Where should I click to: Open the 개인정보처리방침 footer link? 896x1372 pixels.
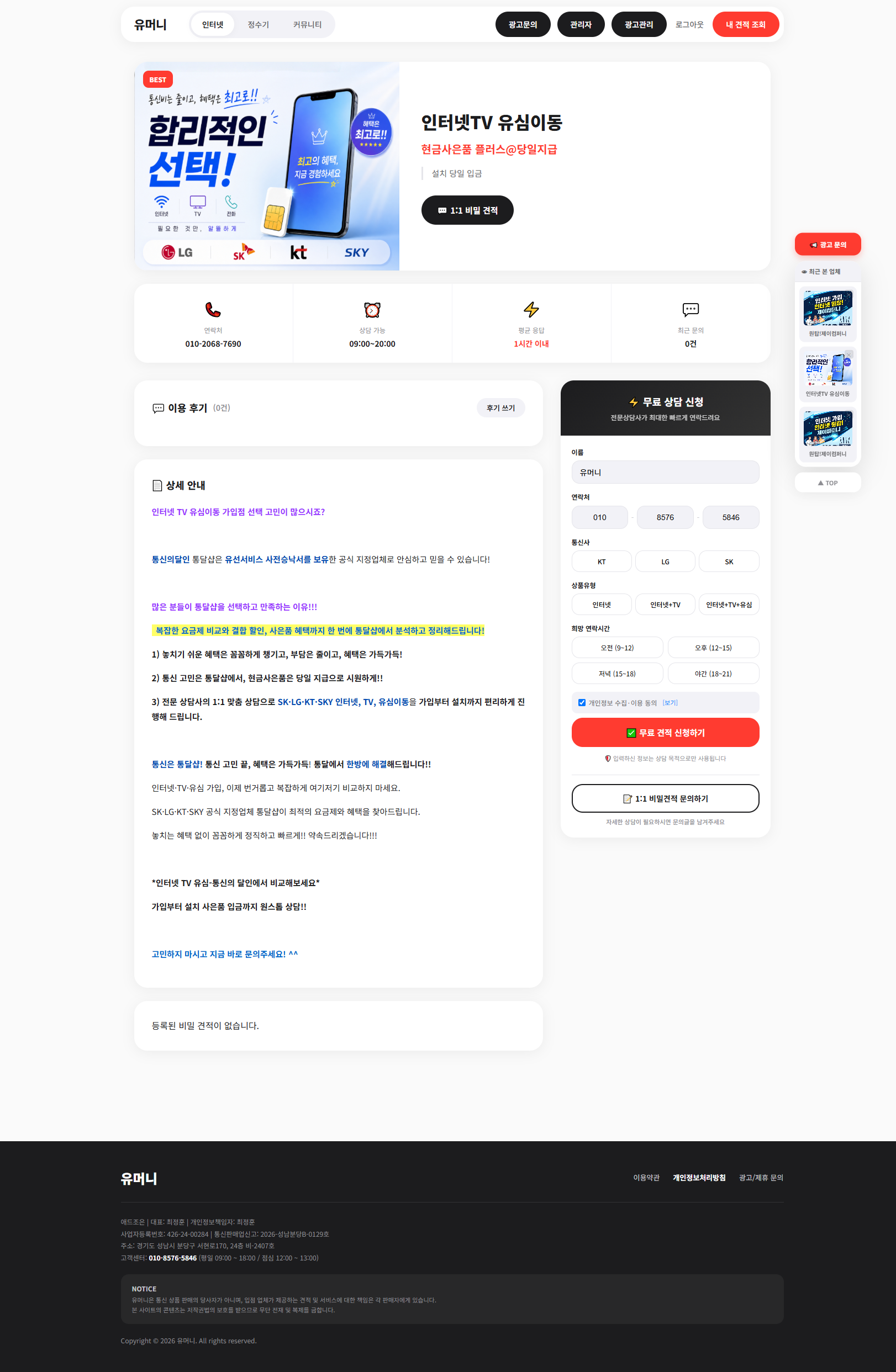pyautogui.click(x=699, y=1177)
